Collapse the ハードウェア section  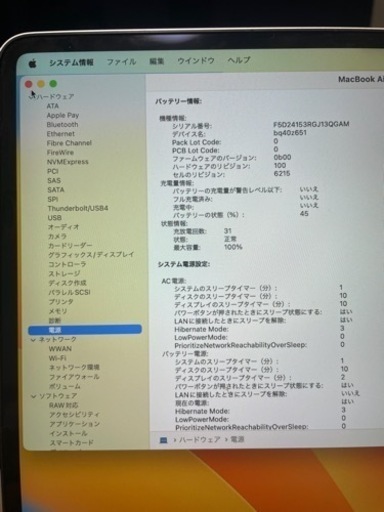pos(32,97)
